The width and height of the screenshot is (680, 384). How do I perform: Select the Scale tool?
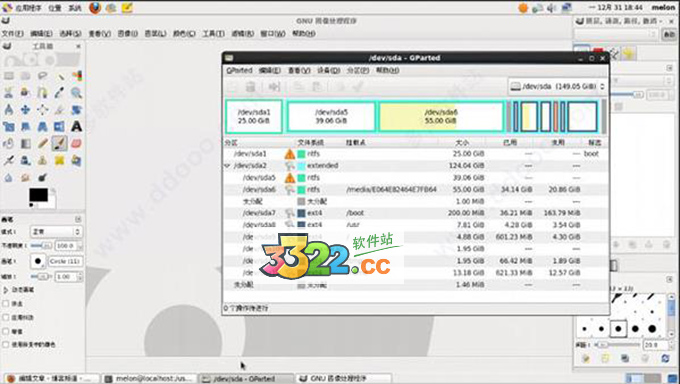[x=9, y=126]
